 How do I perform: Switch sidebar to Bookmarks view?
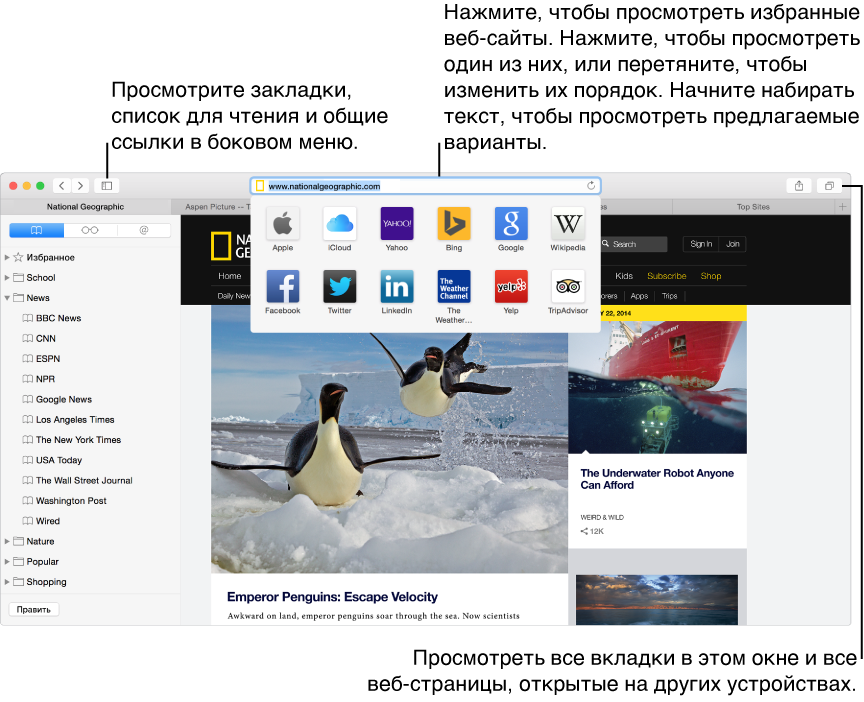click(x=36, y=230)
